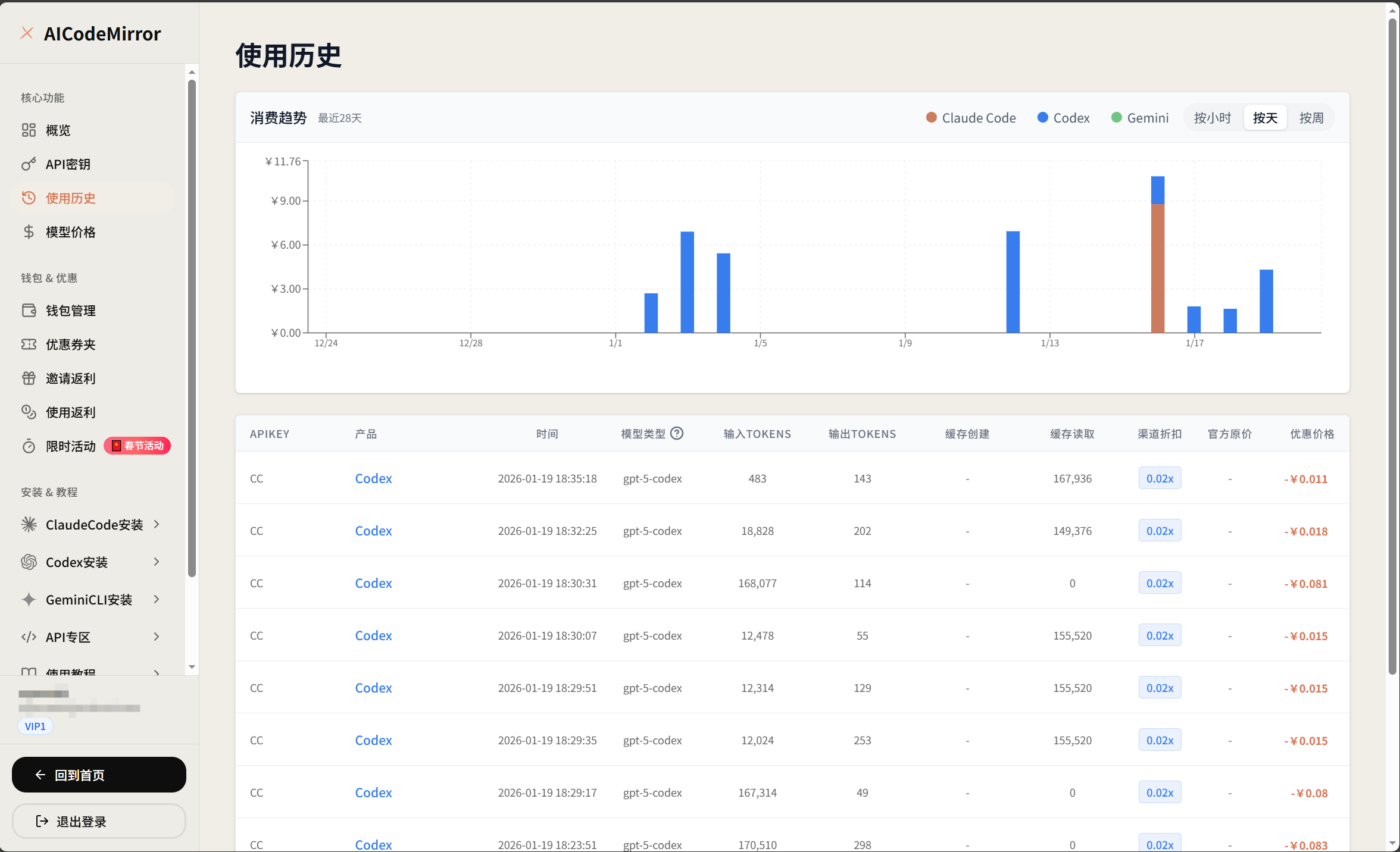
Task: Click model type help question icon
Action: 677,434
